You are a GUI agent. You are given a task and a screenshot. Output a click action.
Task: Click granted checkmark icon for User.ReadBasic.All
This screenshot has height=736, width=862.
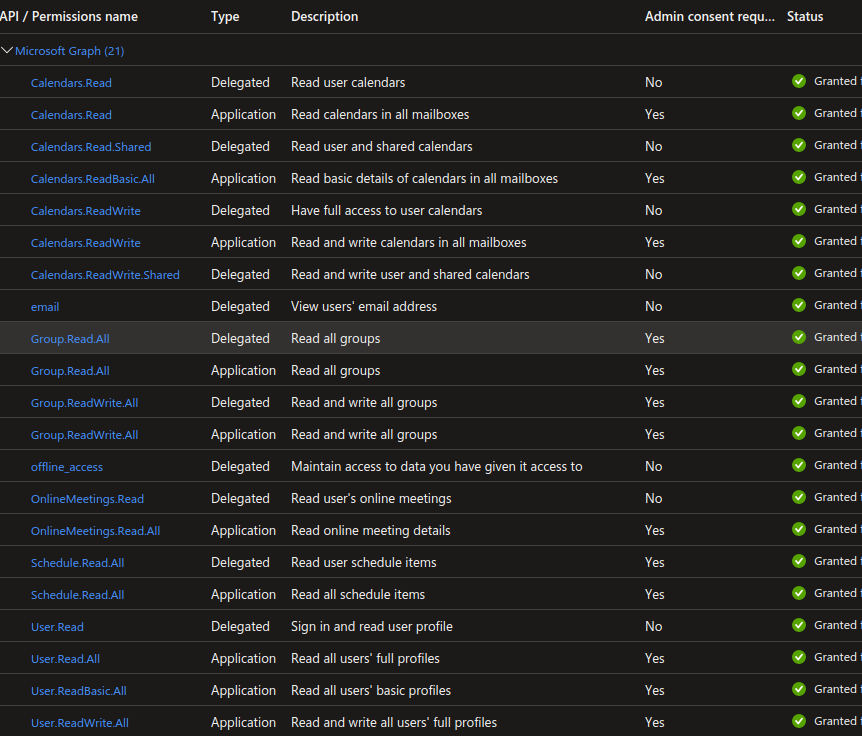pos(799,689)
